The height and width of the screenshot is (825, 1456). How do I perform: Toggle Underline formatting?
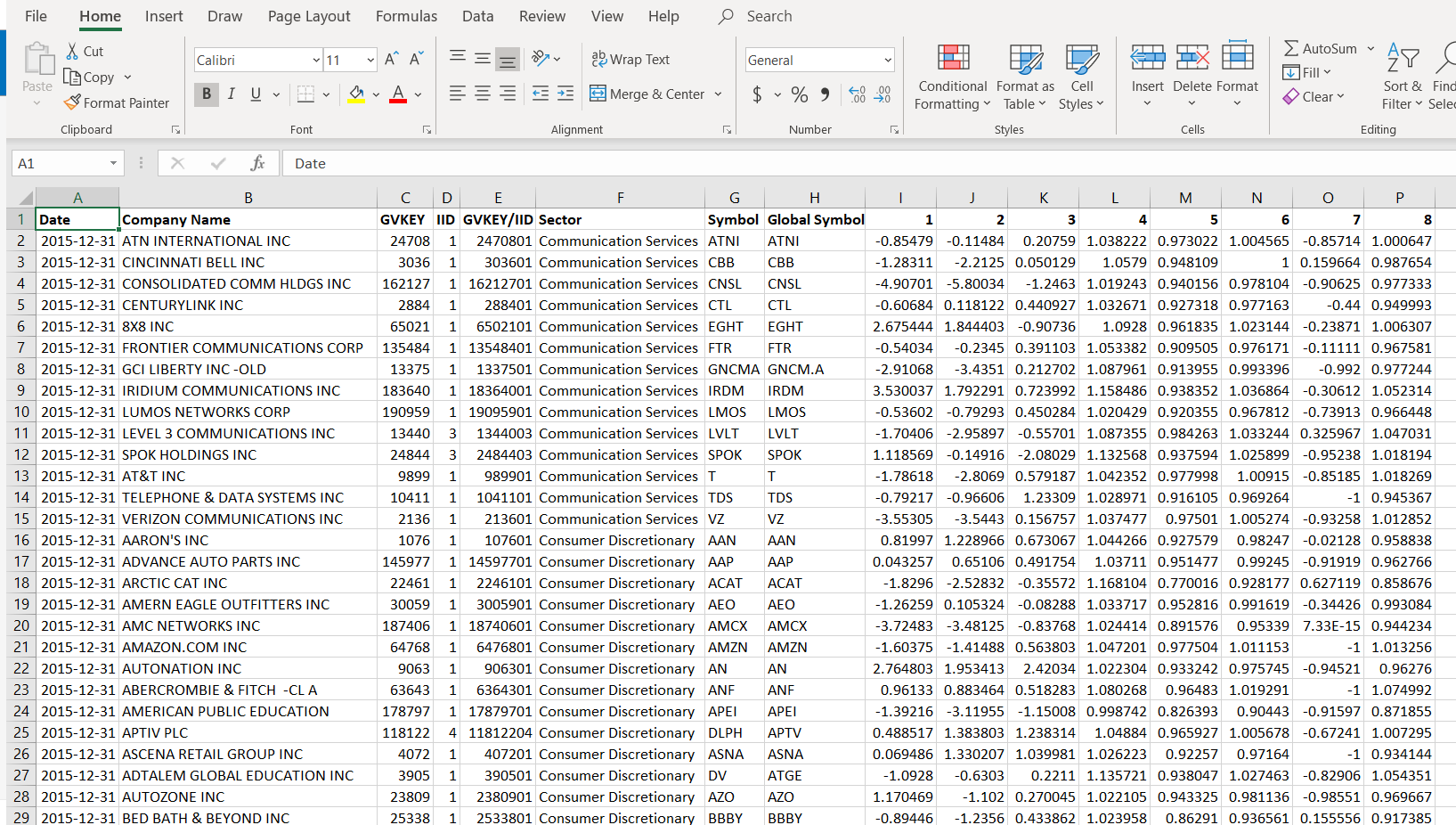(x=256, y=94)
